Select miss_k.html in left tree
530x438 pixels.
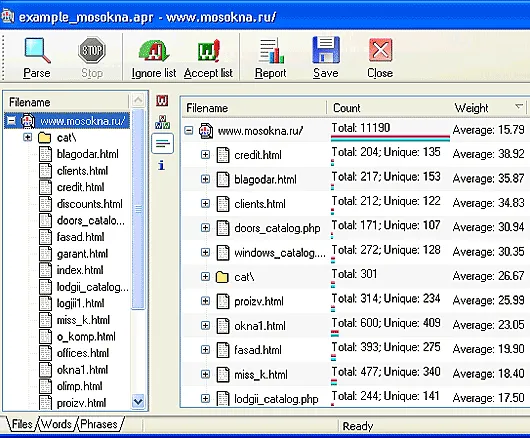coord(83,320)
